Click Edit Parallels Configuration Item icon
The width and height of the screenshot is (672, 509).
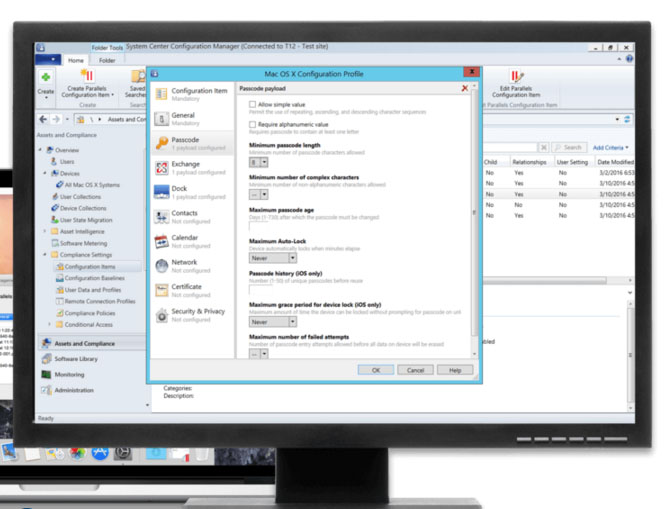(516, 77)
